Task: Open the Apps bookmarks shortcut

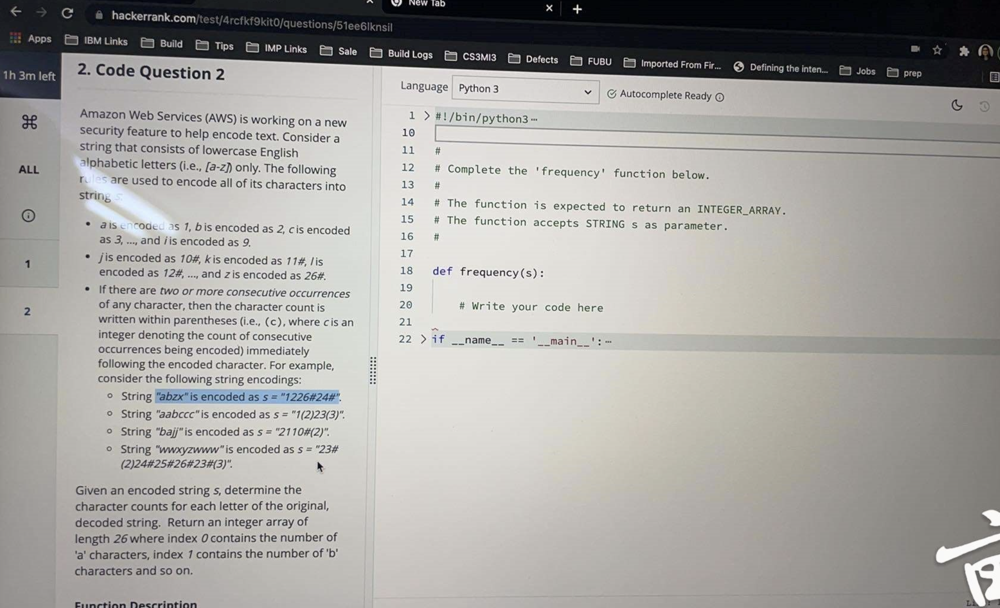Action: point(31,38)
